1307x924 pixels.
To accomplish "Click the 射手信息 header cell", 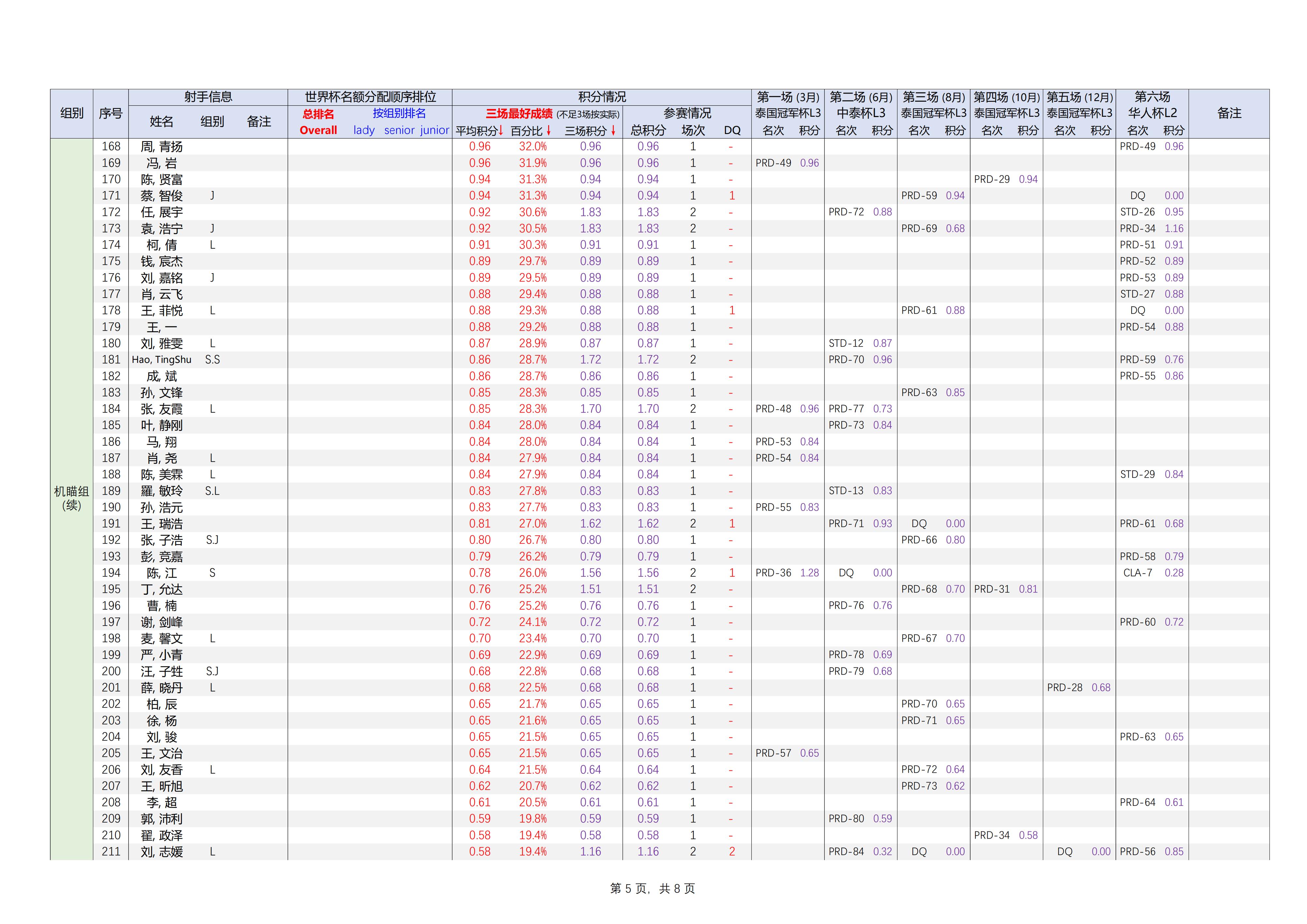I will [x=208, y=97].
